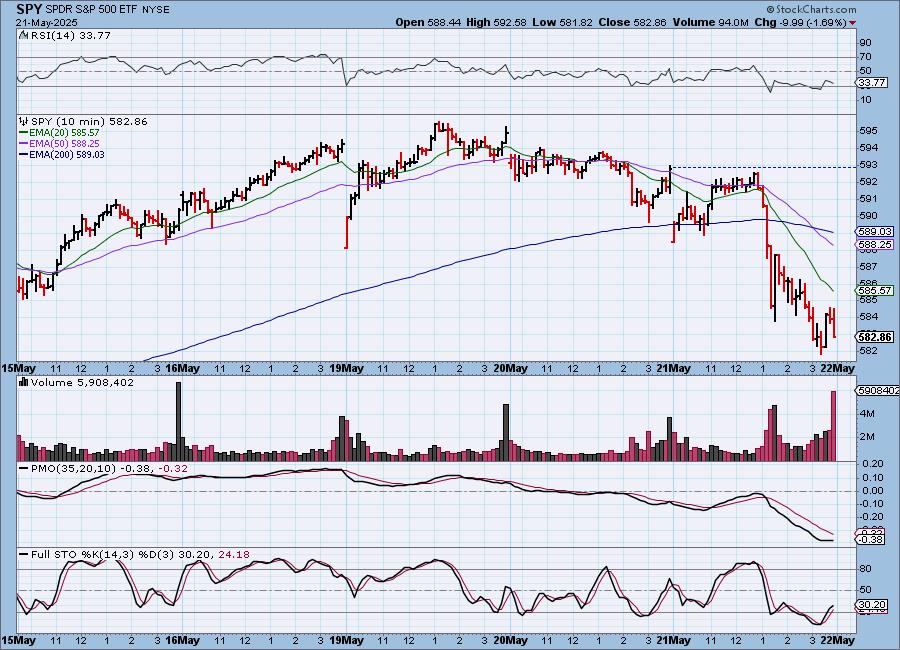
Task: Click '19May' on the bottom date axis
Action: click(x=346, y=640)
